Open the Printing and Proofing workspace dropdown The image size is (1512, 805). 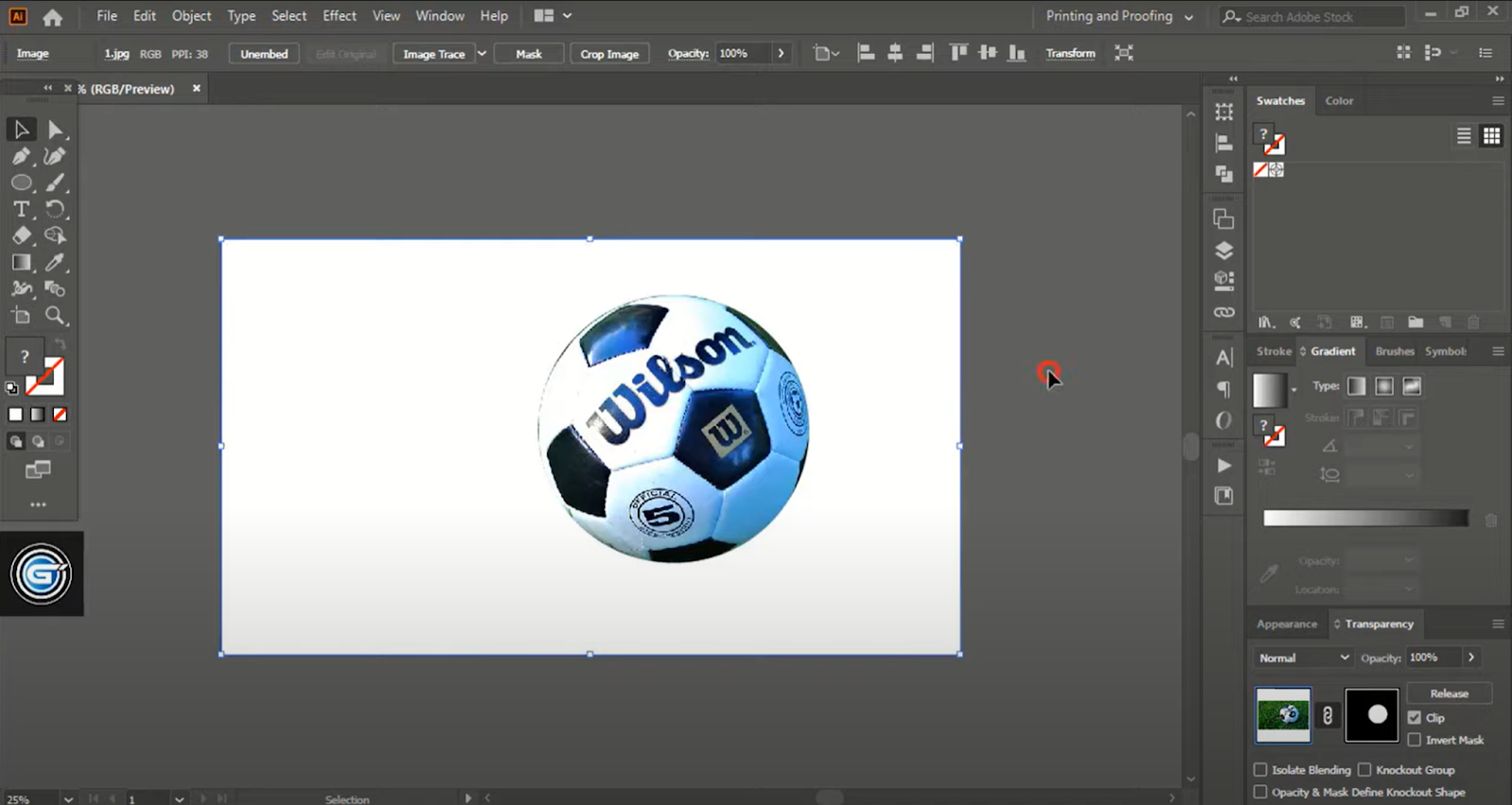click(1119, 16)
